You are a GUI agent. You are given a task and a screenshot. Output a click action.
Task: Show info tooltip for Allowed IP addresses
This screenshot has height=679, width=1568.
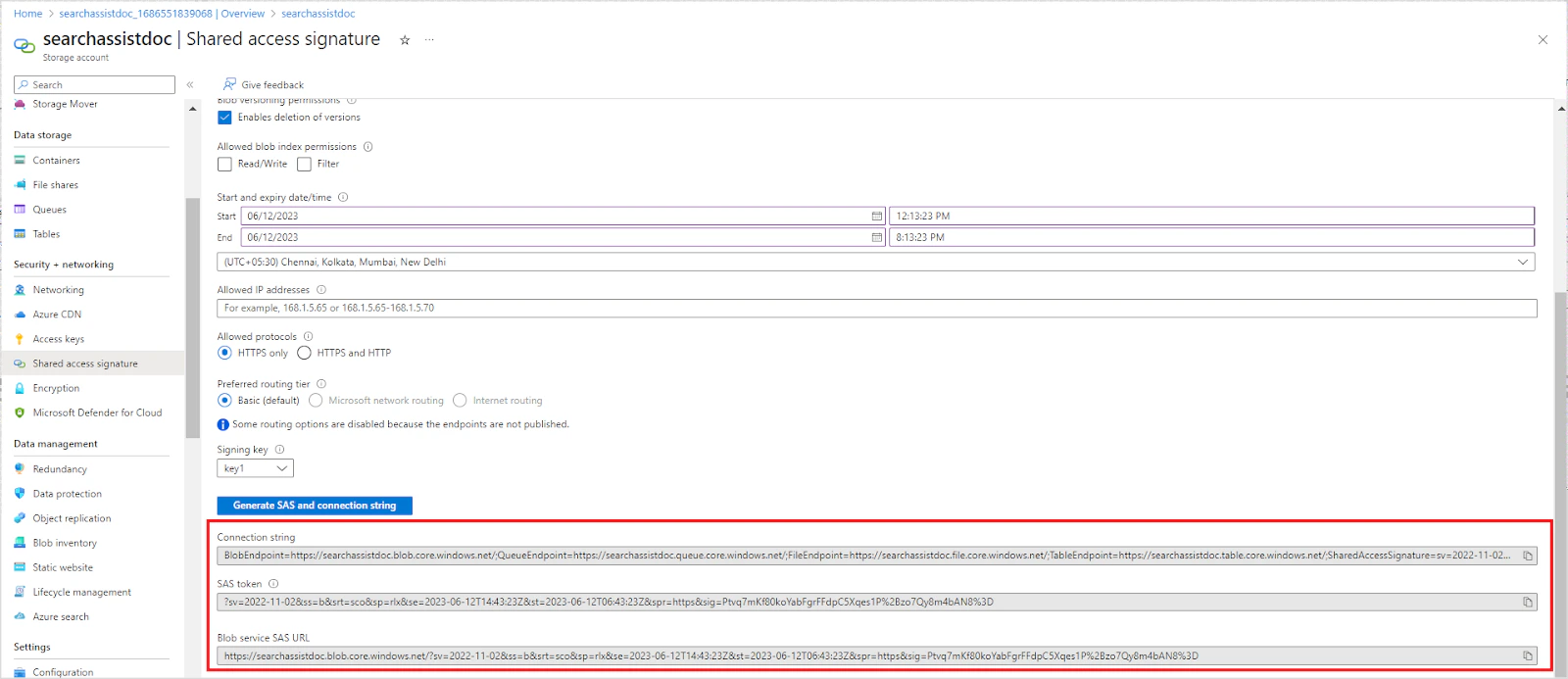tap(321, 290)
